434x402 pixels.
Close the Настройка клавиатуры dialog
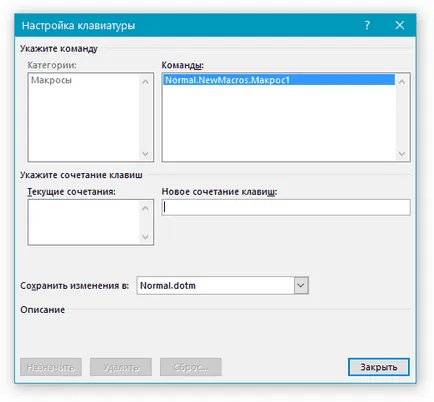tap(400, 25)
